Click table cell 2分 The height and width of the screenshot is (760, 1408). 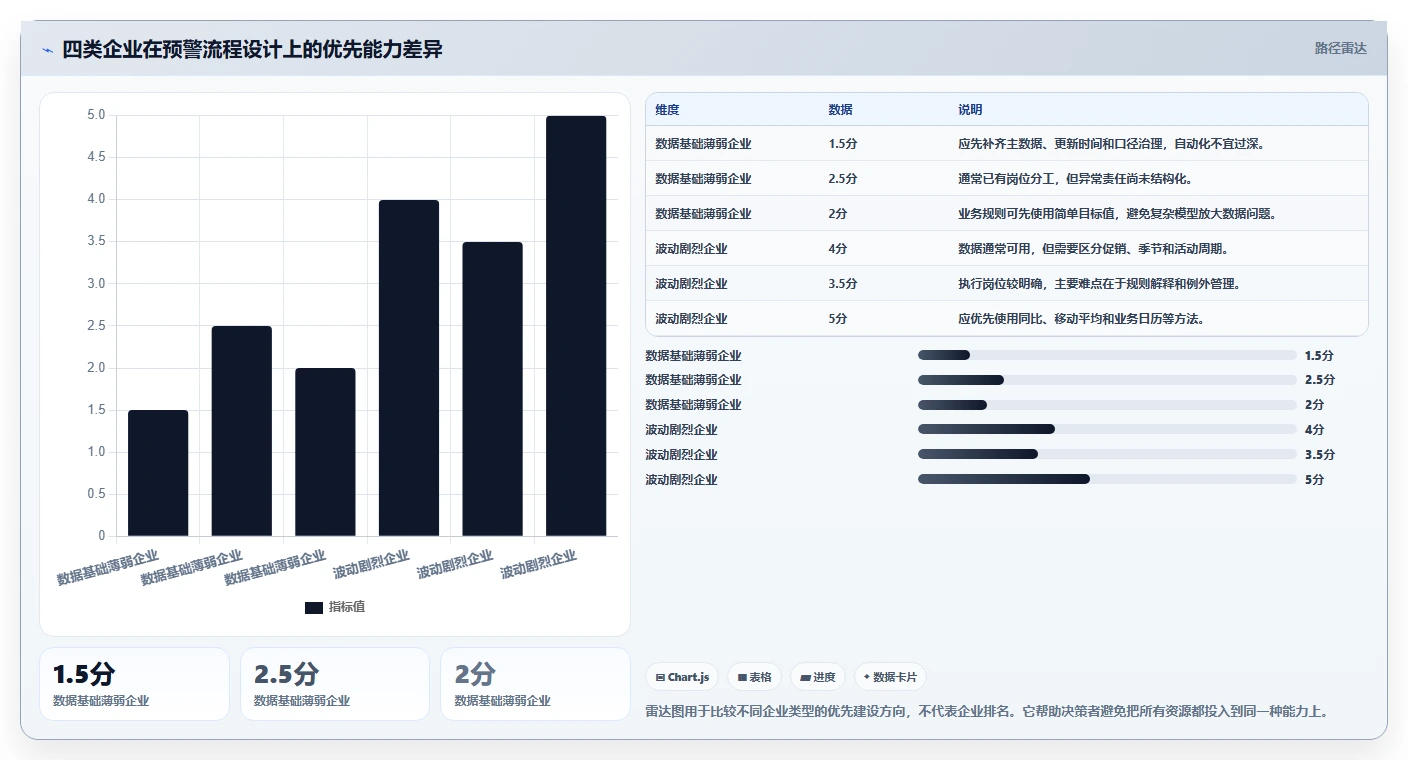pos(838,214)
